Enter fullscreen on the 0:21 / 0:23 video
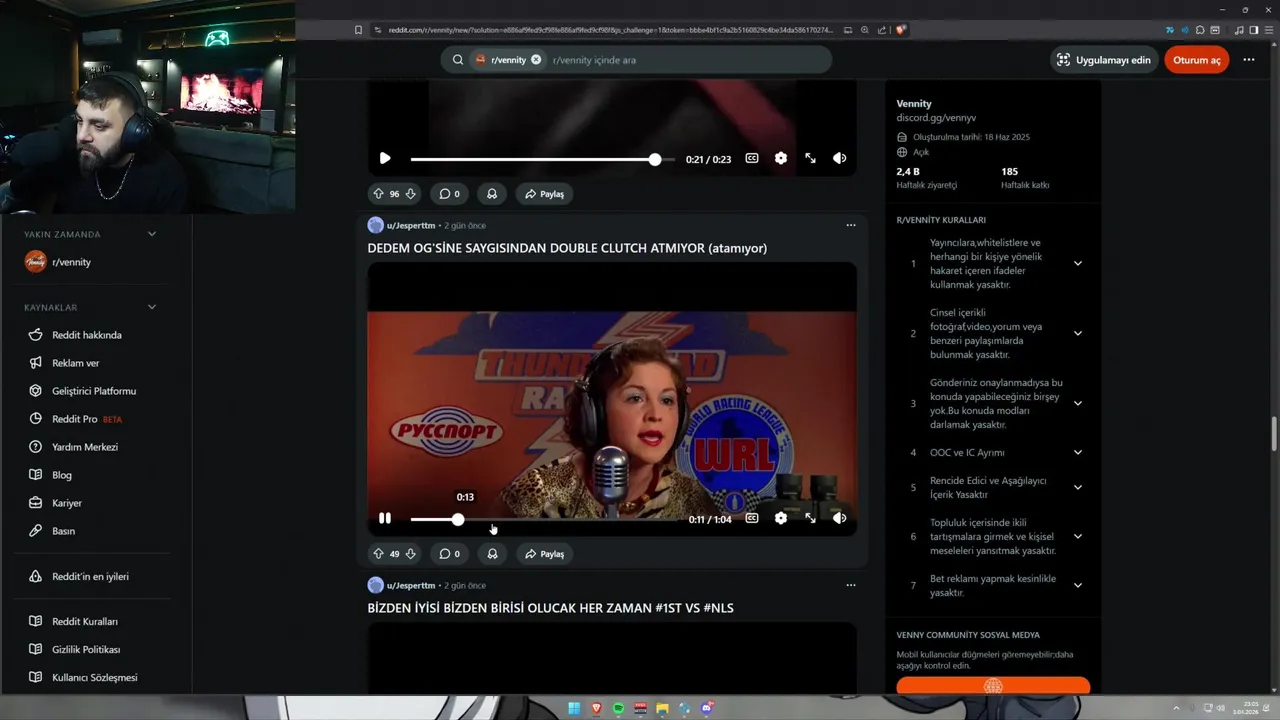This screenshot has height=720, width=1280. (x=810, y=158)
